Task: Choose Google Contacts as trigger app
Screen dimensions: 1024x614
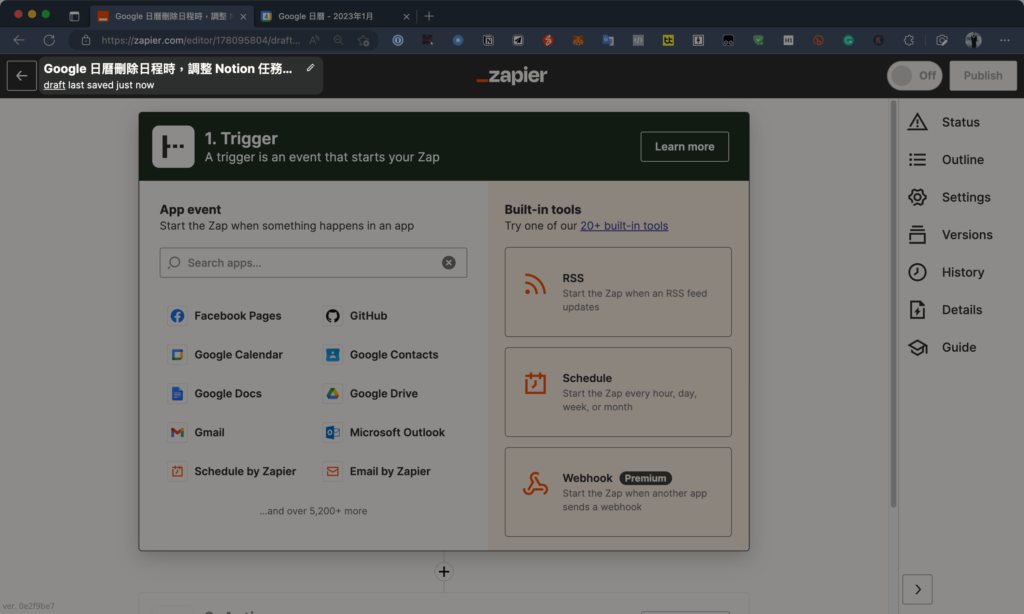Action: click(x=381, y=355)
